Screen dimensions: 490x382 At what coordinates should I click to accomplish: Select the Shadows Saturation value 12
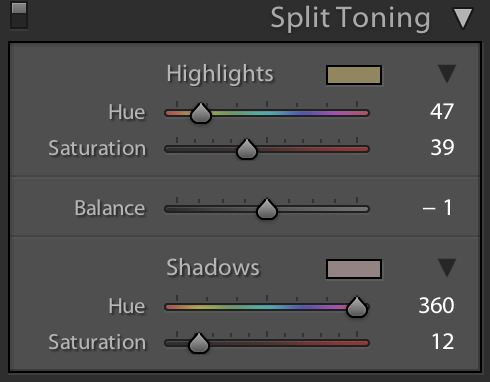(443, 341)
